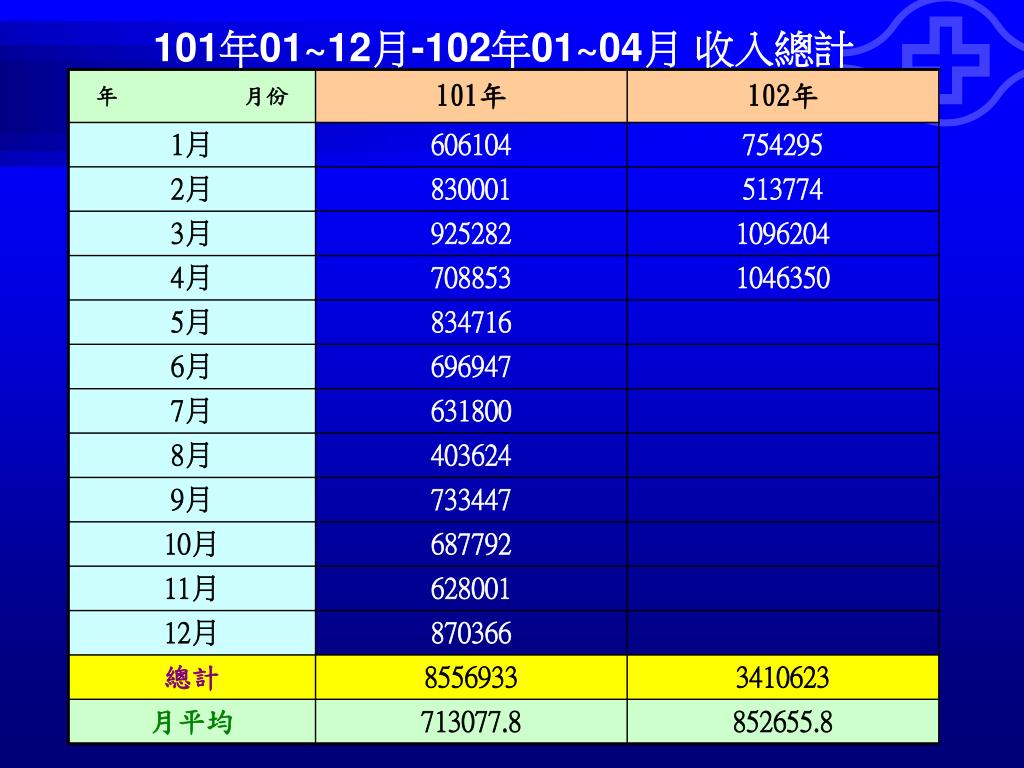Viewport: 1024px width, 768px height.
Task: Select the value 628001
Action: point(471,589)
